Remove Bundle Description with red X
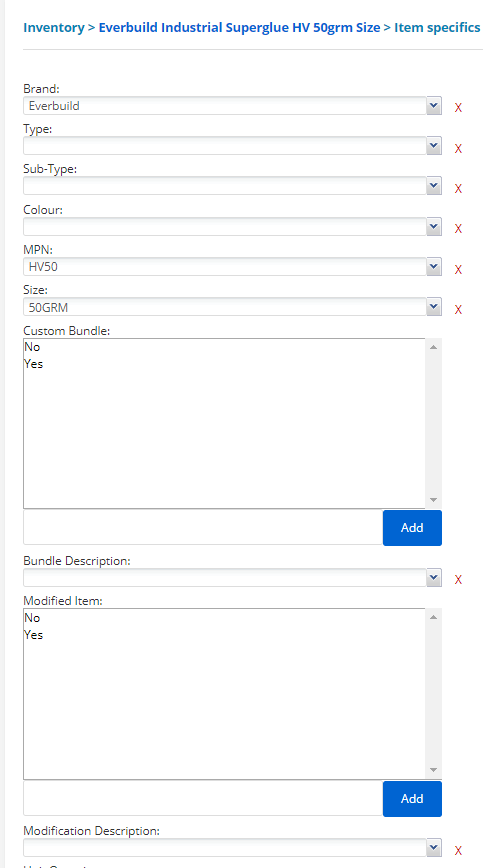This screenshot has height=868, width=483. coord(458,580)
